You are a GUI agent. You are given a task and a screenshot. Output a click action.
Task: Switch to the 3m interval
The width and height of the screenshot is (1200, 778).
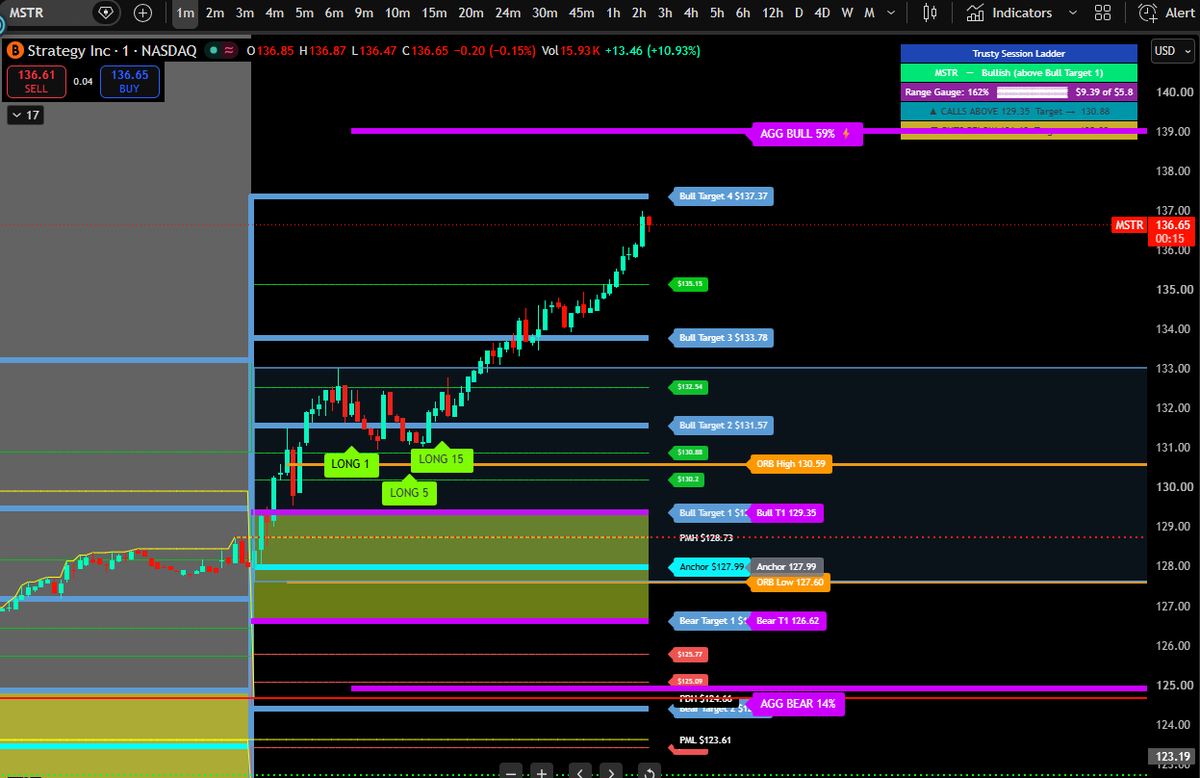click(245, 13)
